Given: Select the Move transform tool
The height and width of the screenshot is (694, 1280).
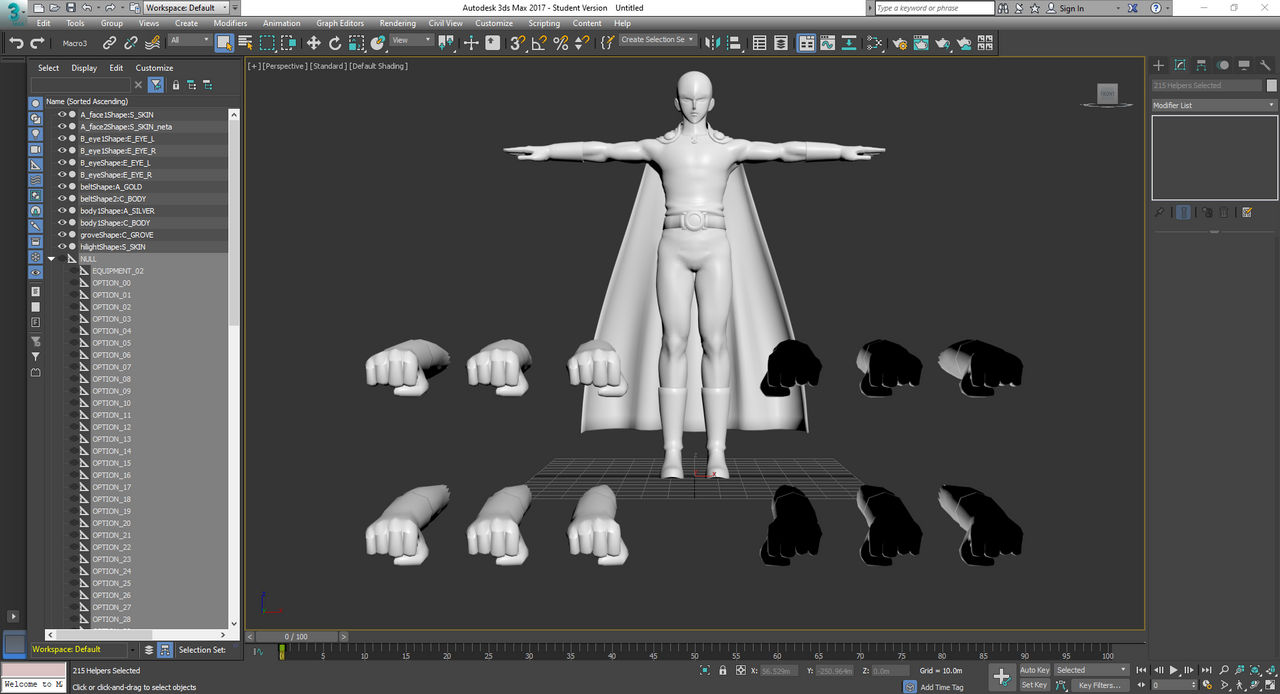Looking at the screenshot, I should [x=313, y=43].
